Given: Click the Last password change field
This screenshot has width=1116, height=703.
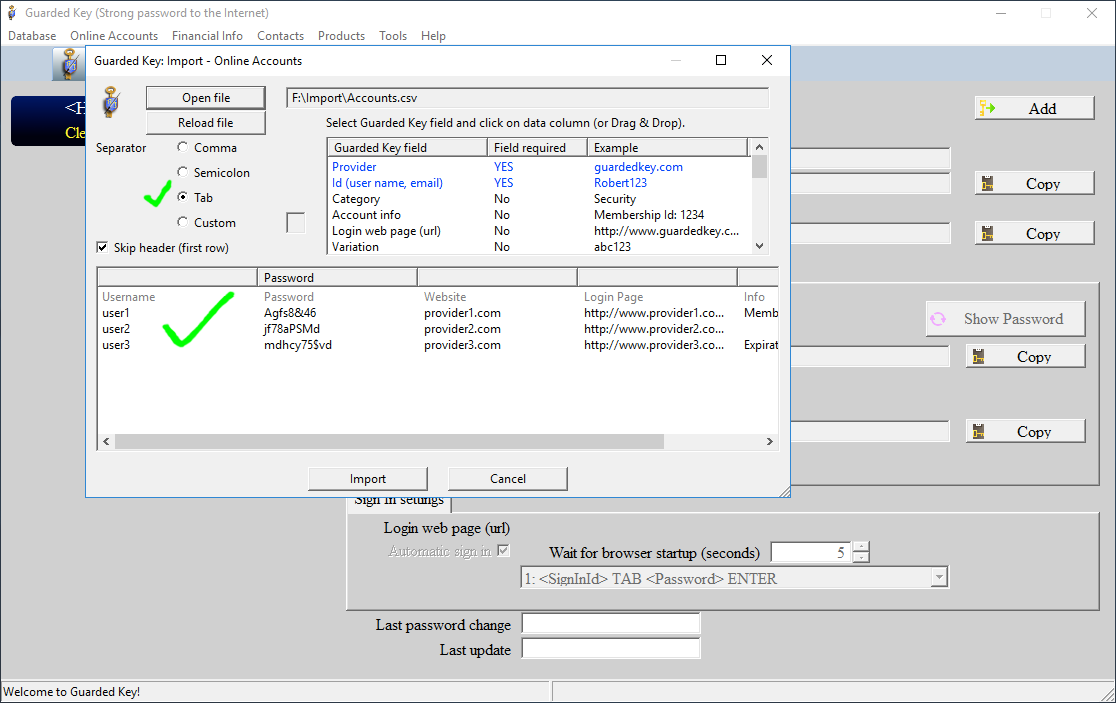Looking at the screenshot, I should coord(611,623).
